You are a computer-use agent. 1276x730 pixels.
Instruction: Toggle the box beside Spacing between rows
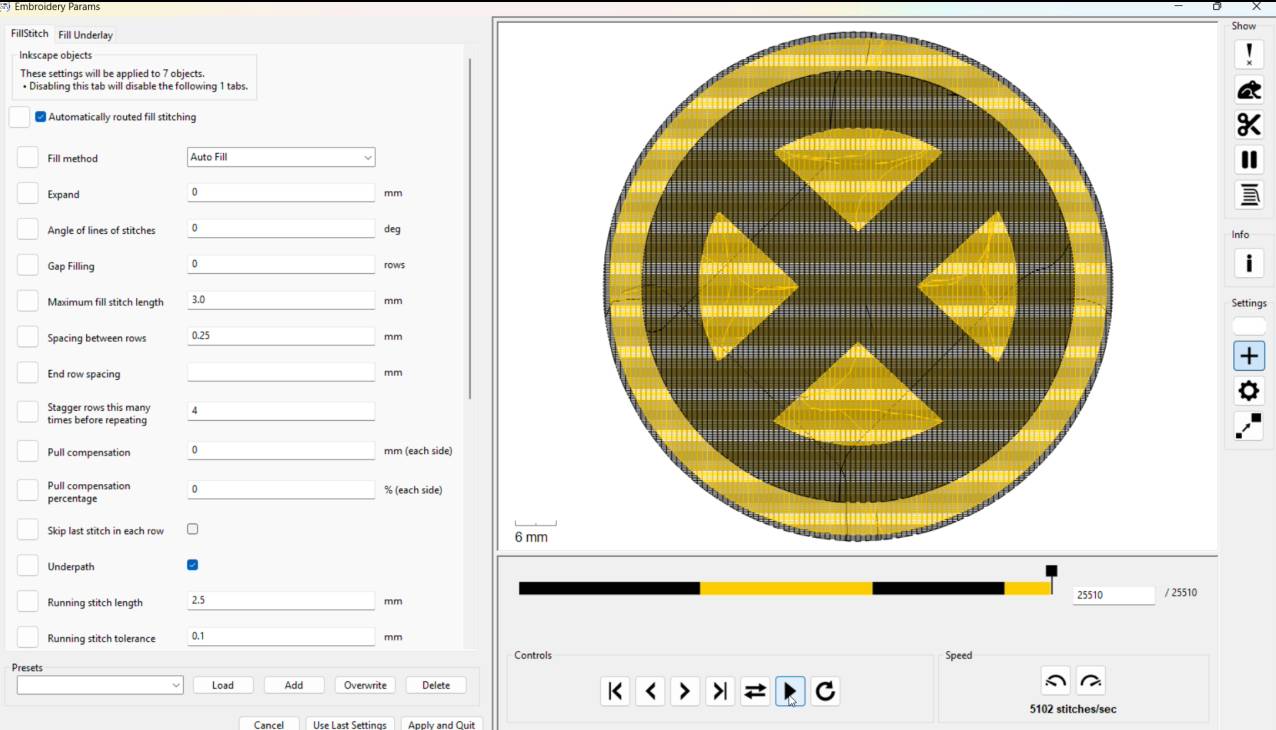[x=28, y=337]
